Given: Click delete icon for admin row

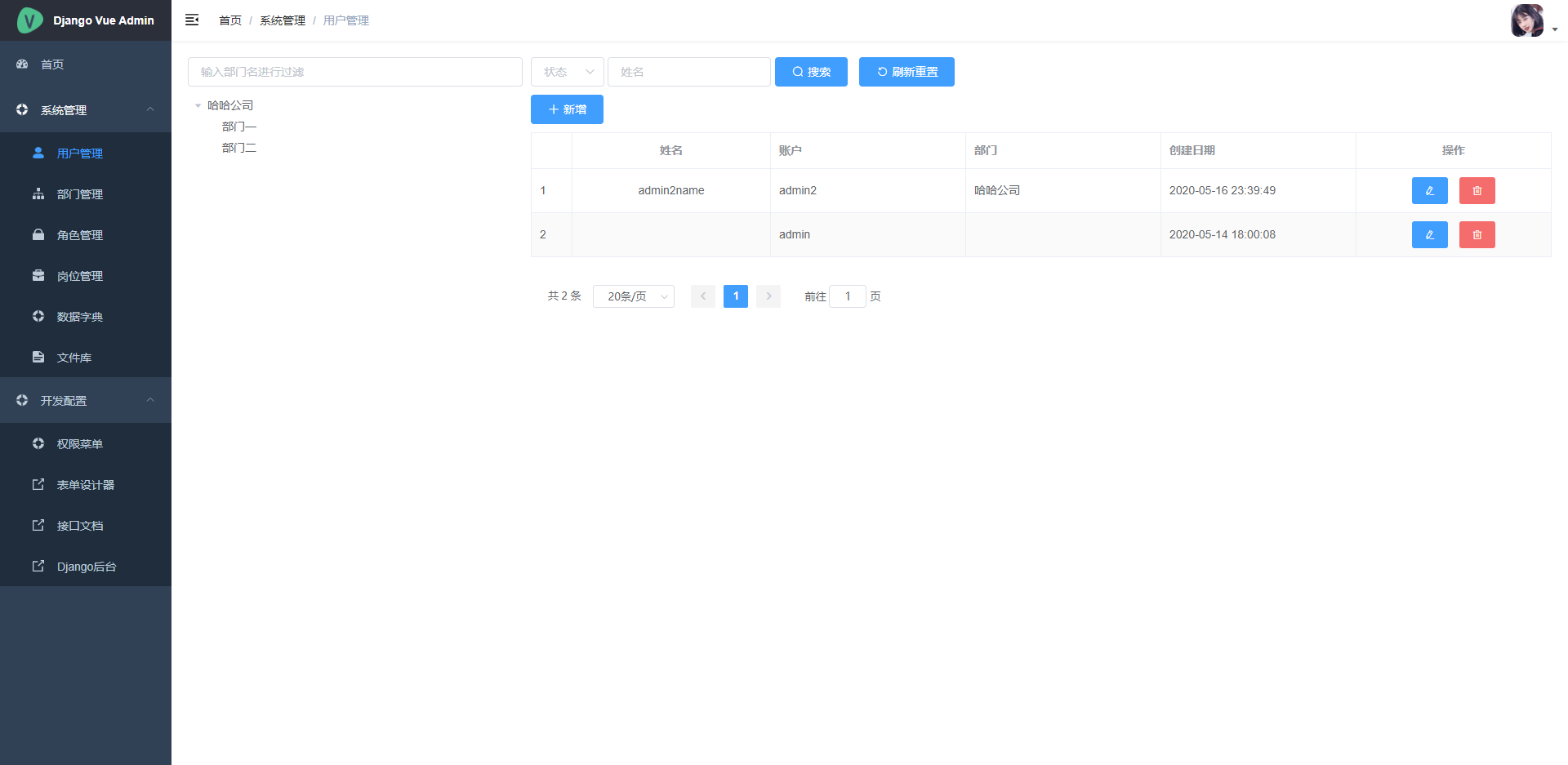Looking at the screenshot, I should 1477,235.
